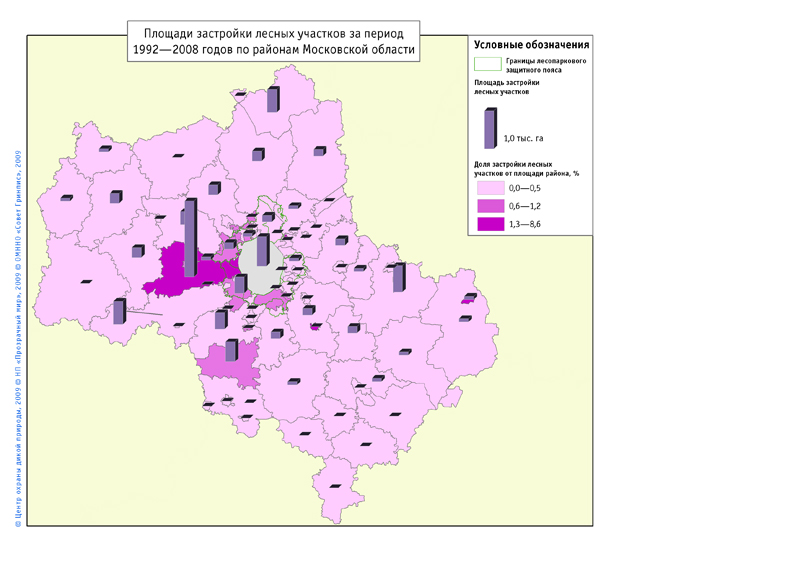Click the tall bar over gray Moscow city area
The image size is (800, 566).
[x=262, y=249]
